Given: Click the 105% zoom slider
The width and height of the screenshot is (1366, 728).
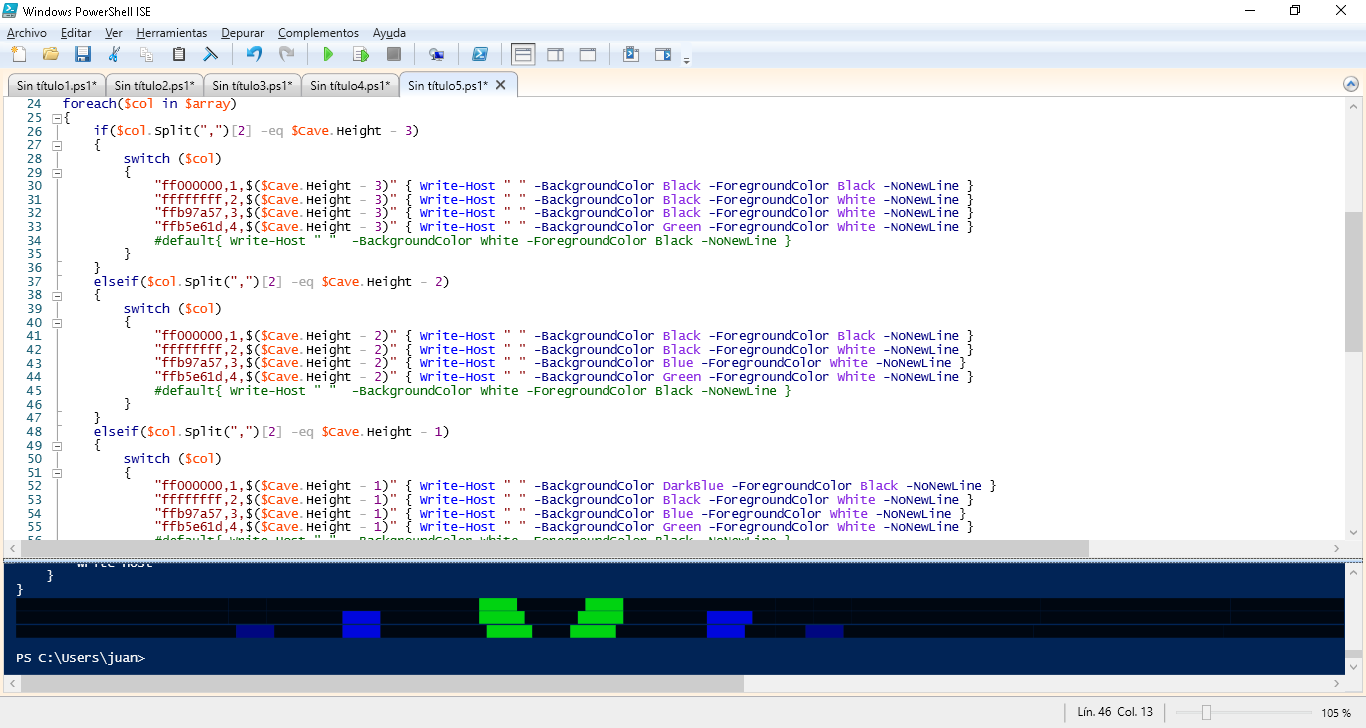Looking at the screenshot, I should [x=1209, y=712].
